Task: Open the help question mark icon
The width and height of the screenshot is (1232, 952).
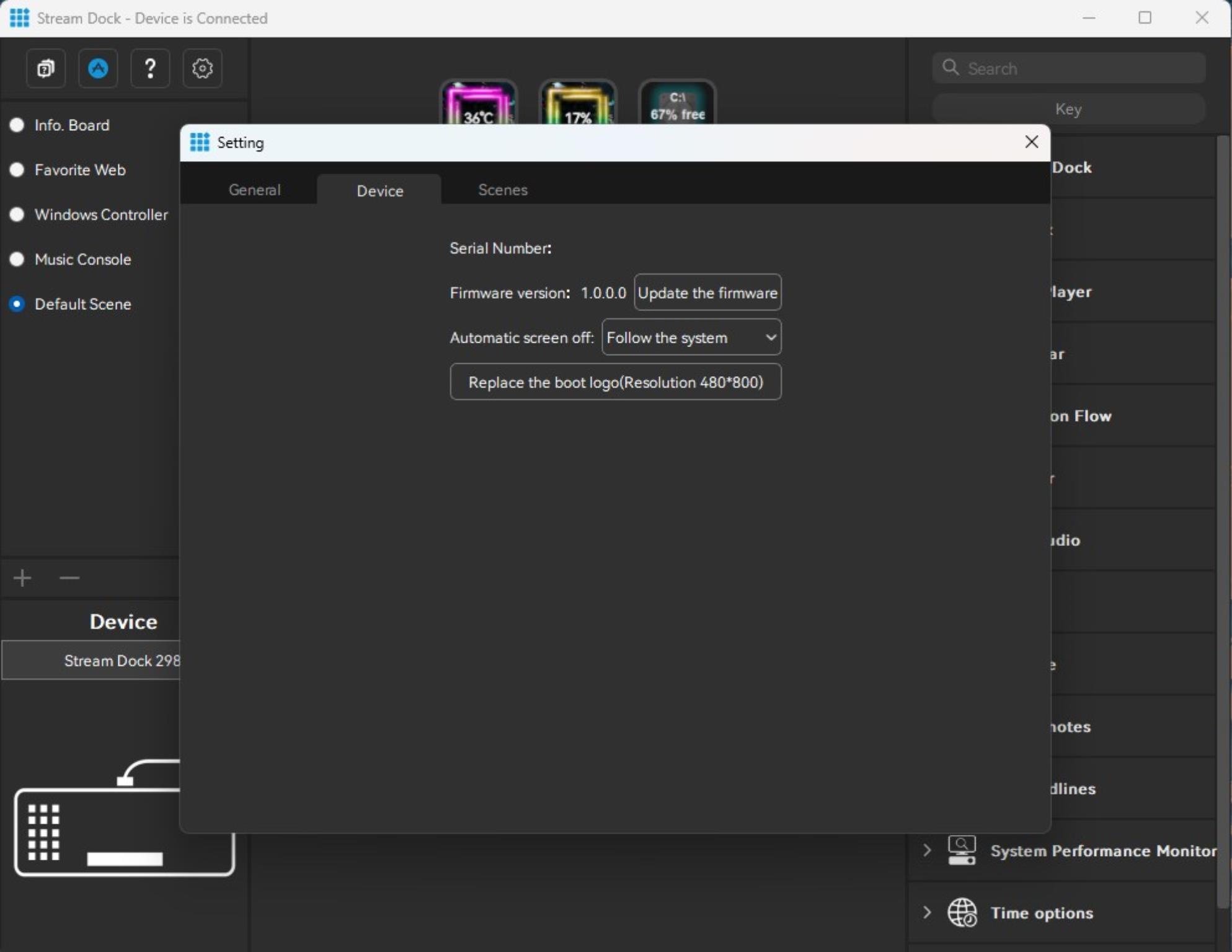Action: coord(150,68)
